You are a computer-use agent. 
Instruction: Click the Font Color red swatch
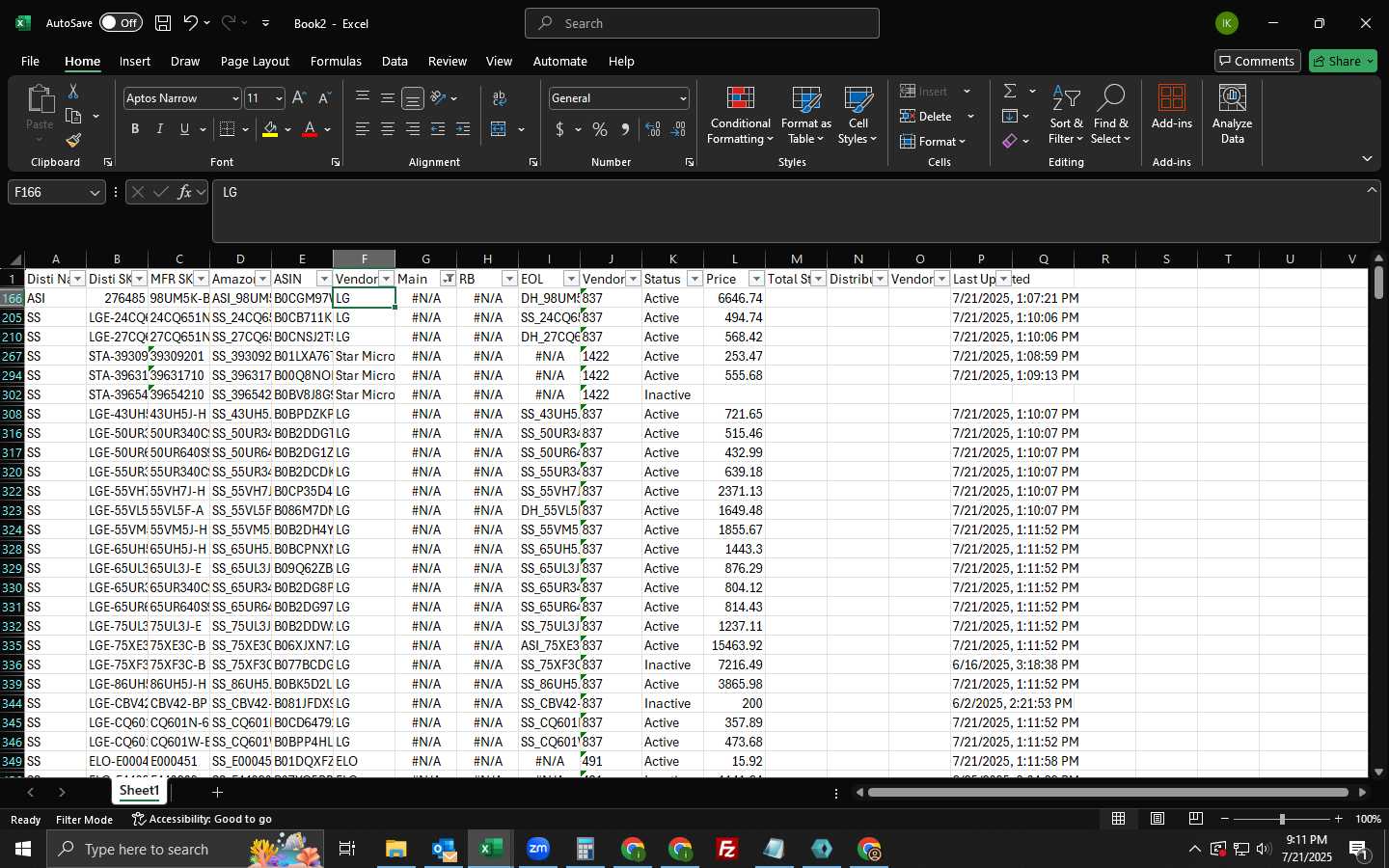pos(310,129)
